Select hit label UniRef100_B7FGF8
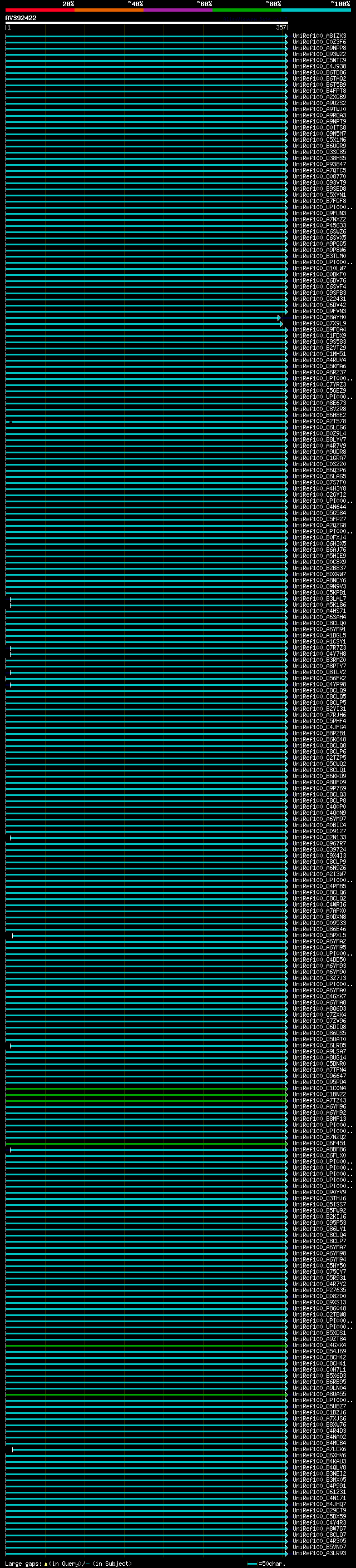The width and height of the screenshot is (356, 1568). point(319,201)
